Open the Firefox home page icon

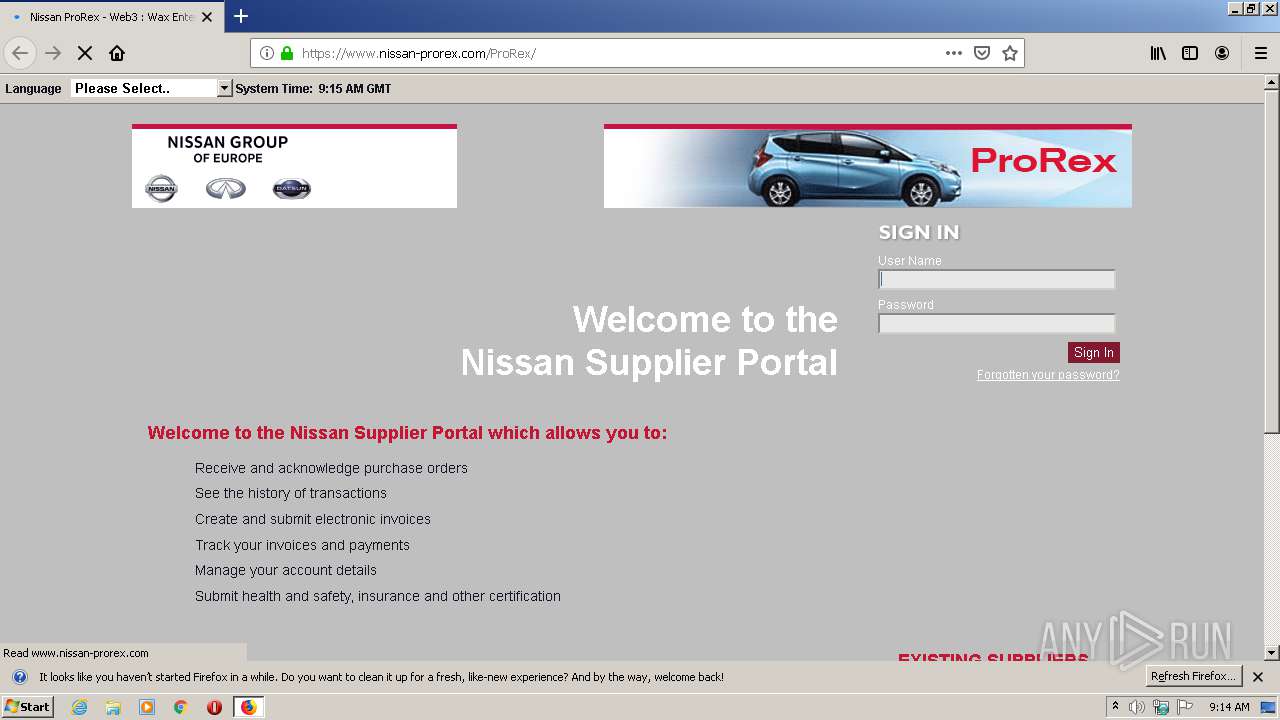click(117, 53)
